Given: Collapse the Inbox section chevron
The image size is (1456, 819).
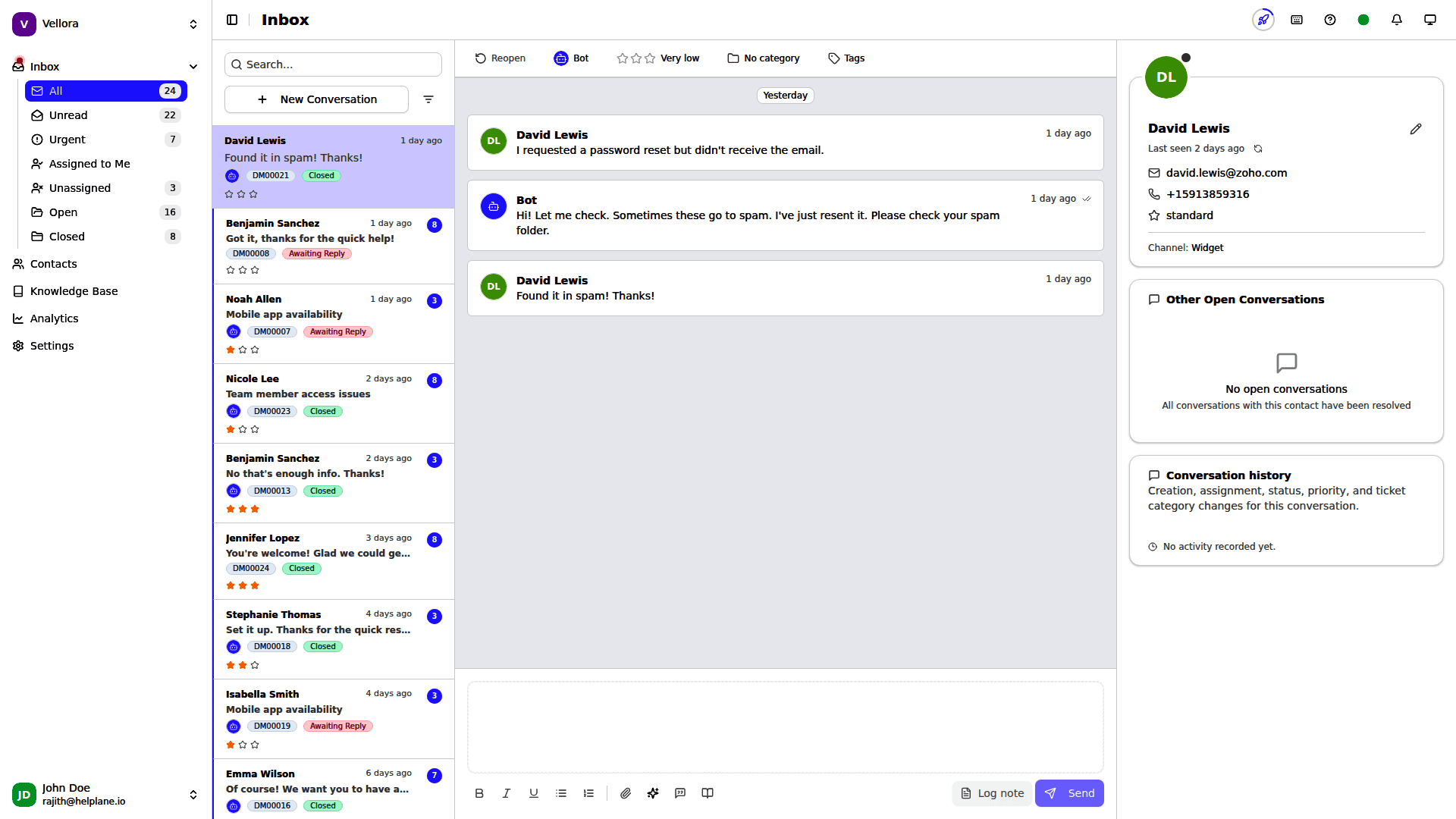Looking at the screenshot, I should pyautogui.click(x=193, y=67).
